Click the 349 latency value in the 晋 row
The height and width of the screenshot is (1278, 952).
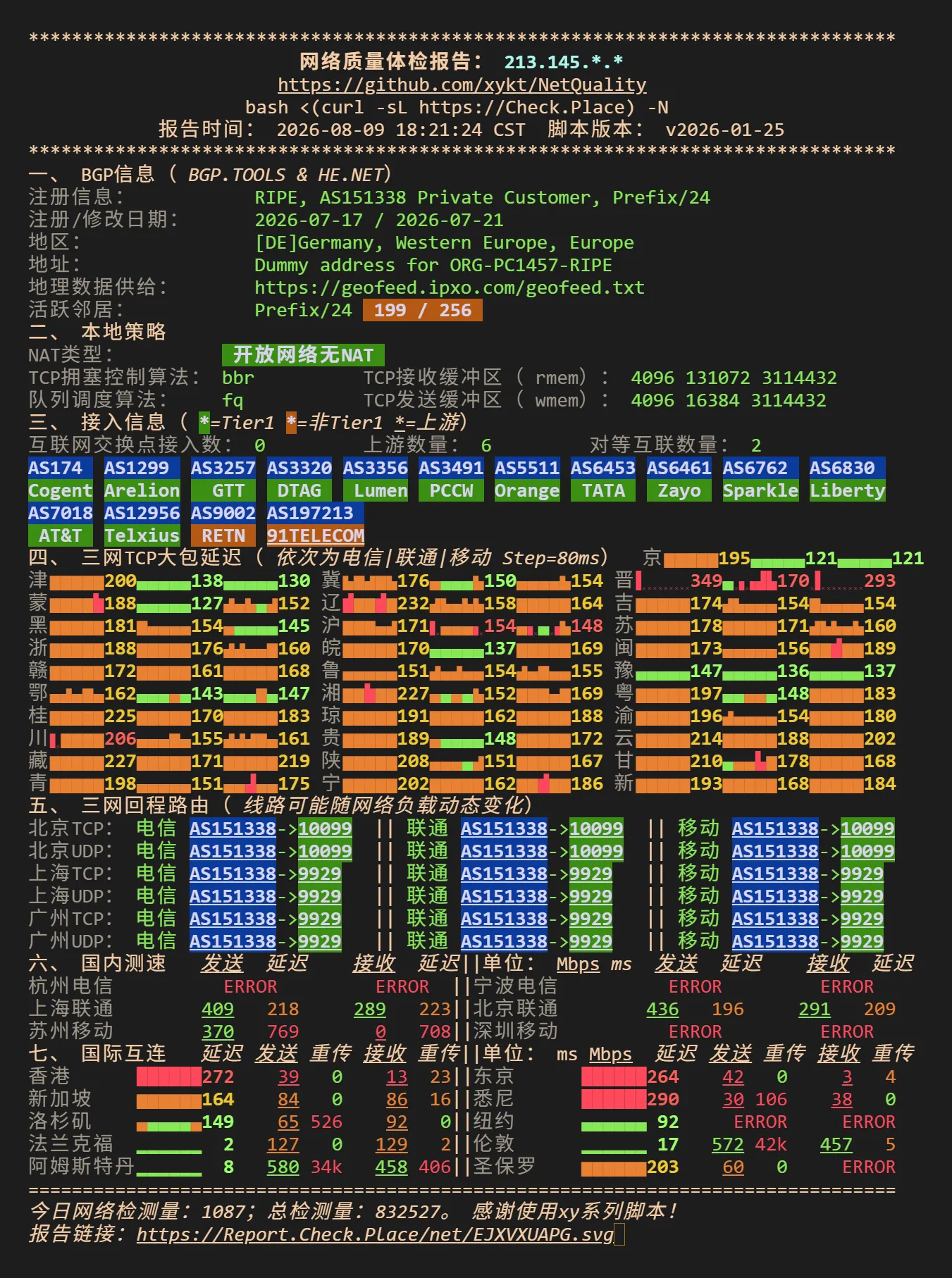point(707,581)
